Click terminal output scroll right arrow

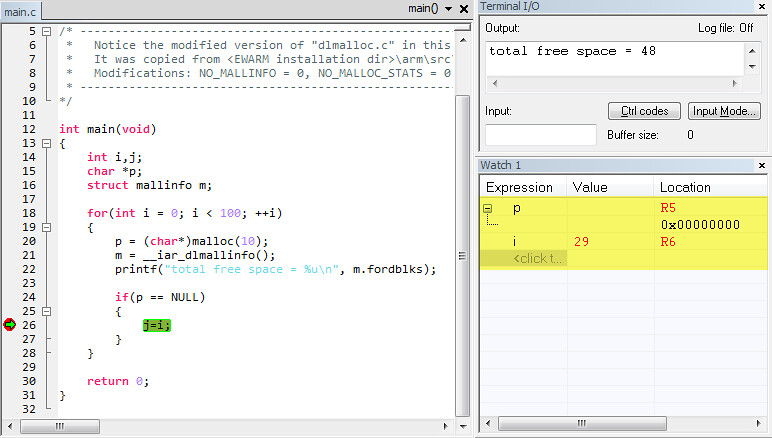click(x=735, y=84)
